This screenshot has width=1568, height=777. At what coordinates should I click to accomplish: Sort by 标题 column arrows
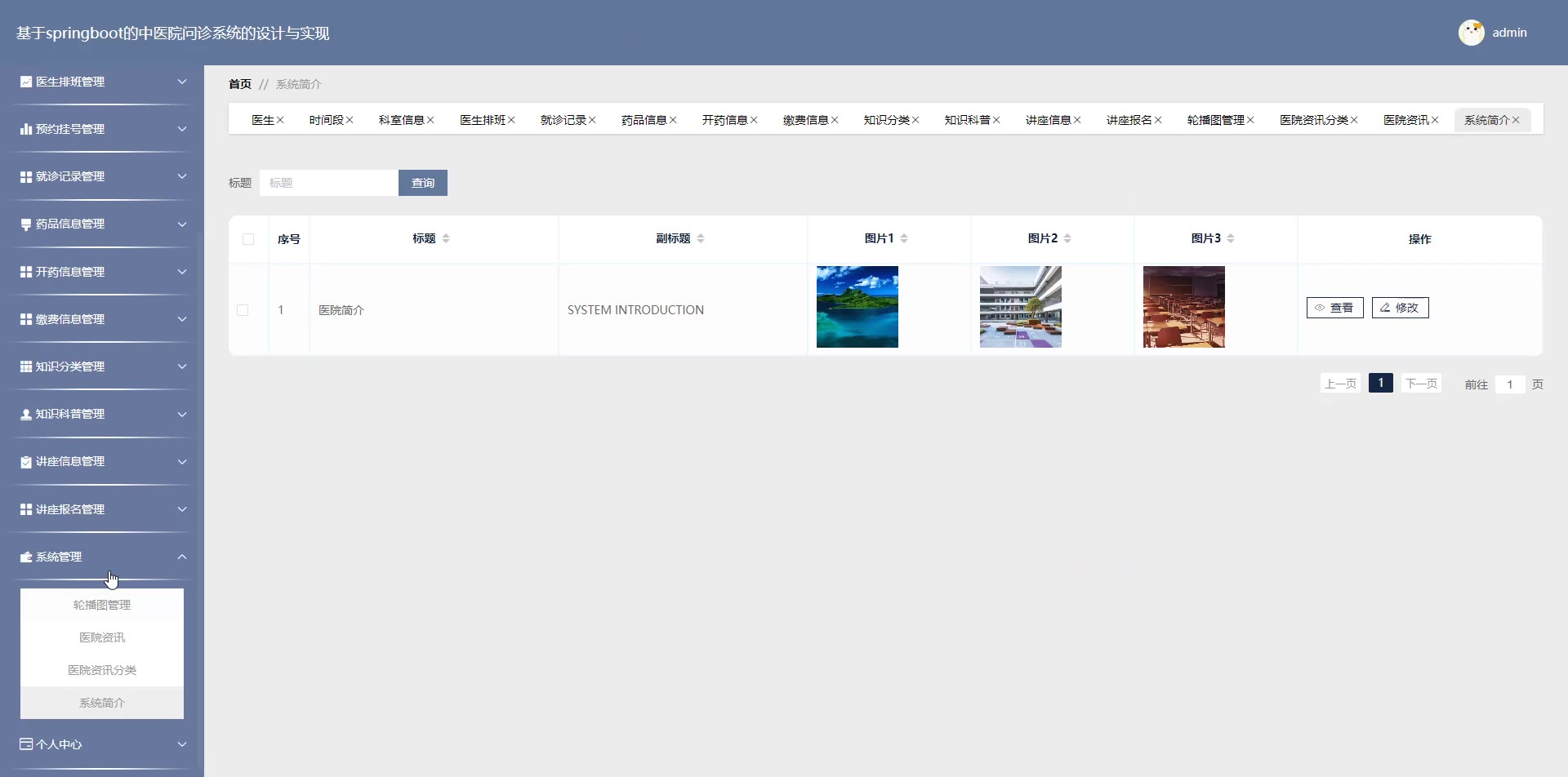[x=446, y=238]
